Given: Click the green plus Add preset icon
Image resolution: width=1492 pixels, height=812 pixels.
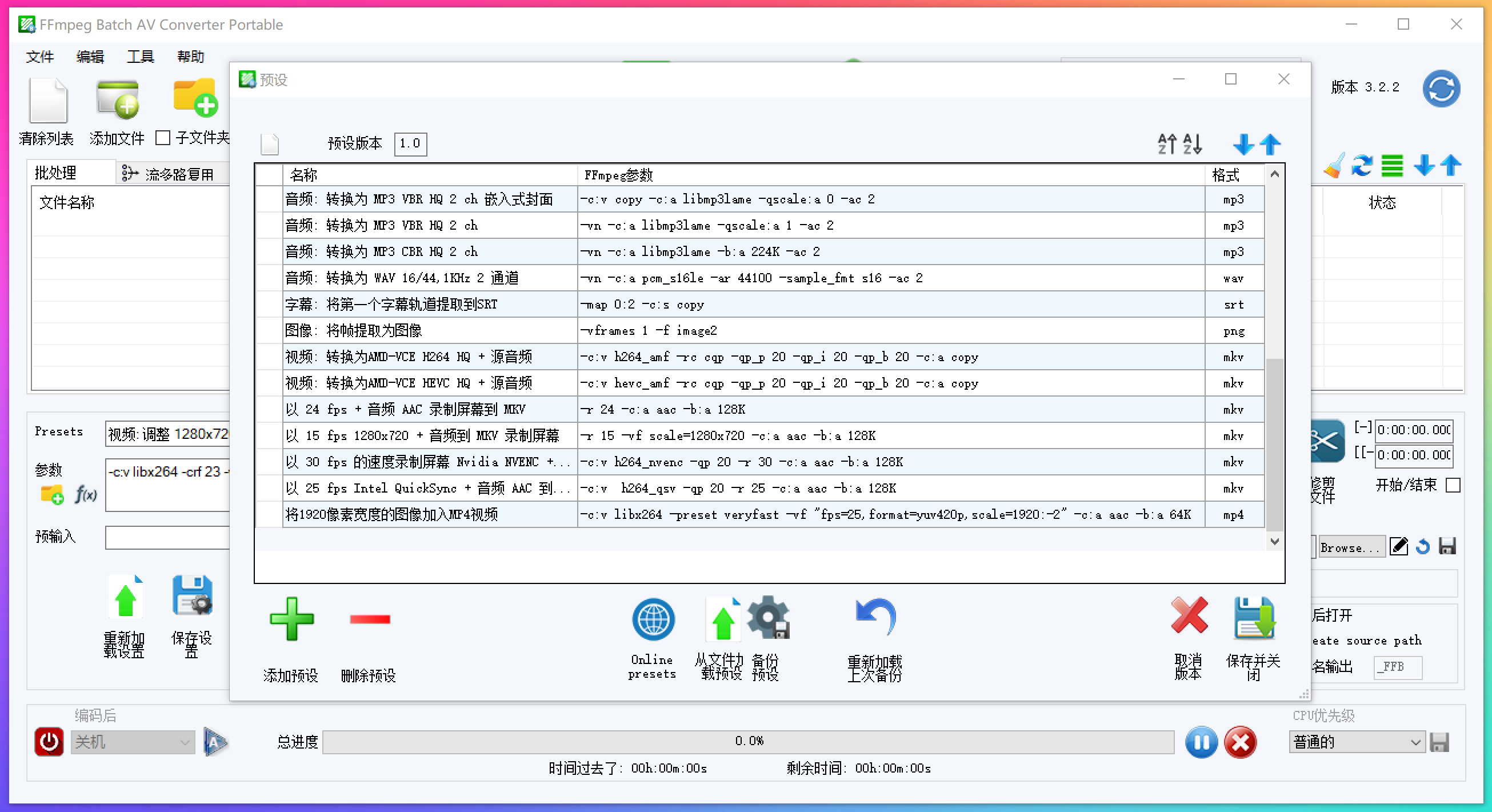Looking at the screenshot, I should [x=291, y=618].
